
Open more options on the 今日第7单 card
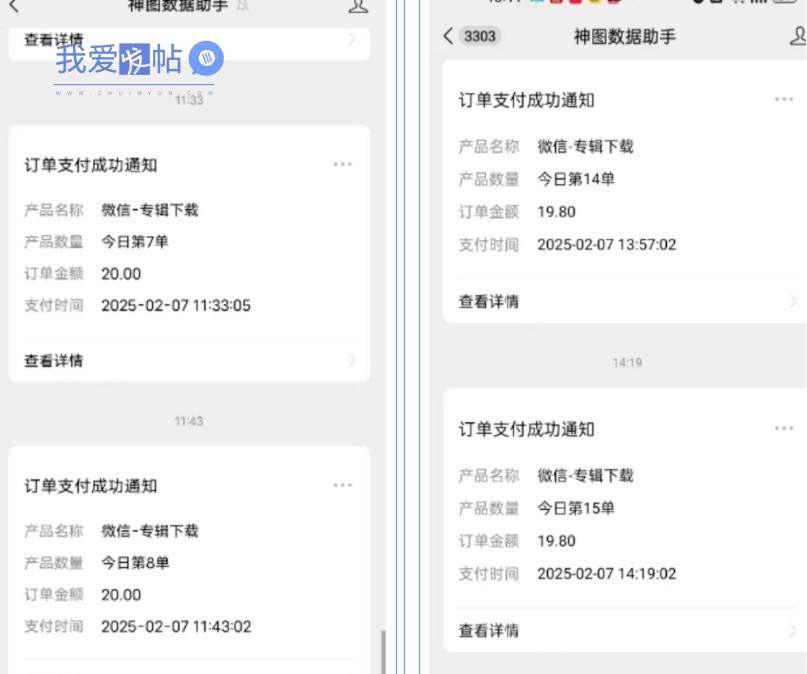(x=342, y=164)
